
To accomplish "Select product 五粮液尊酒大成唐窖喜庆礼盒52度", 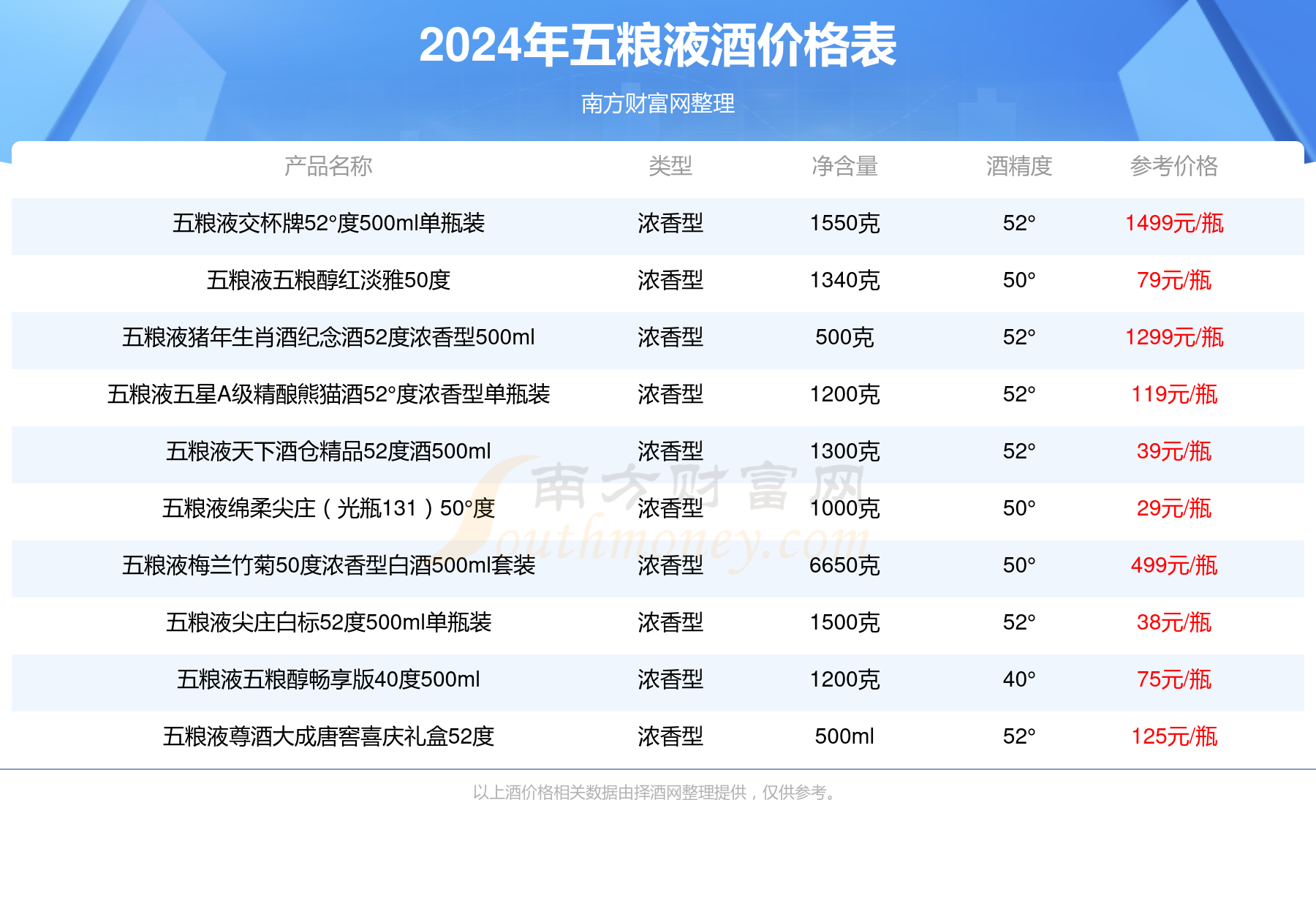I will pos(328,736).
